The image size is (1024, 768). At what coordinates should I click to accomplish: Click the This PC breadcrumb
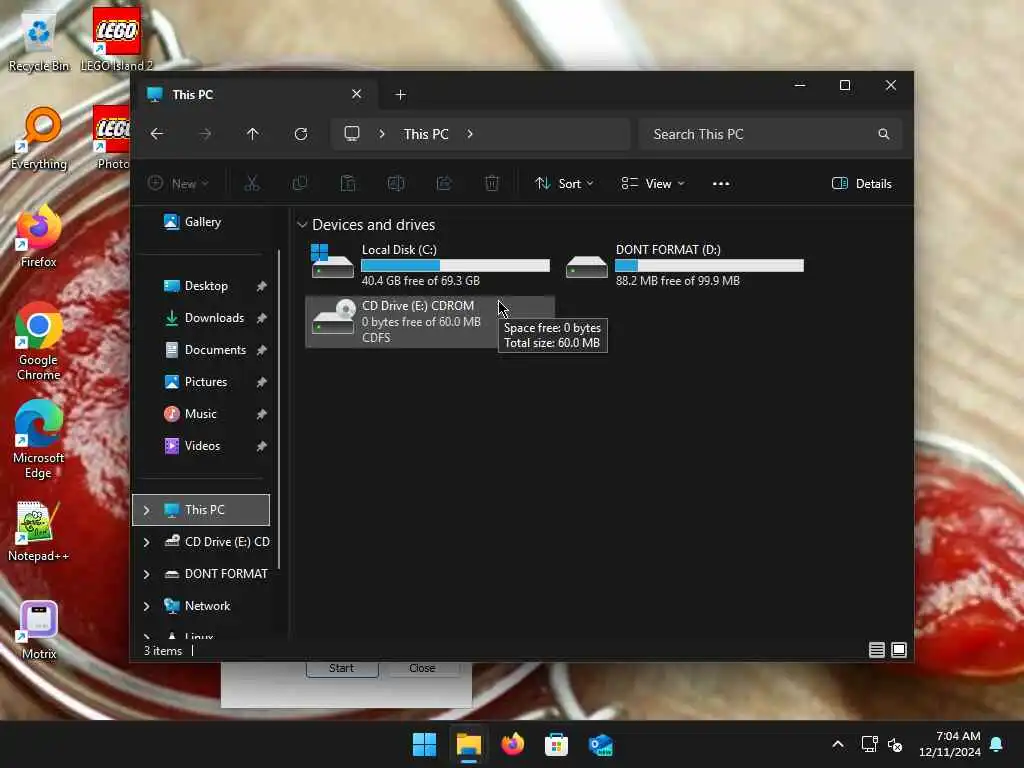pos(426,134)
